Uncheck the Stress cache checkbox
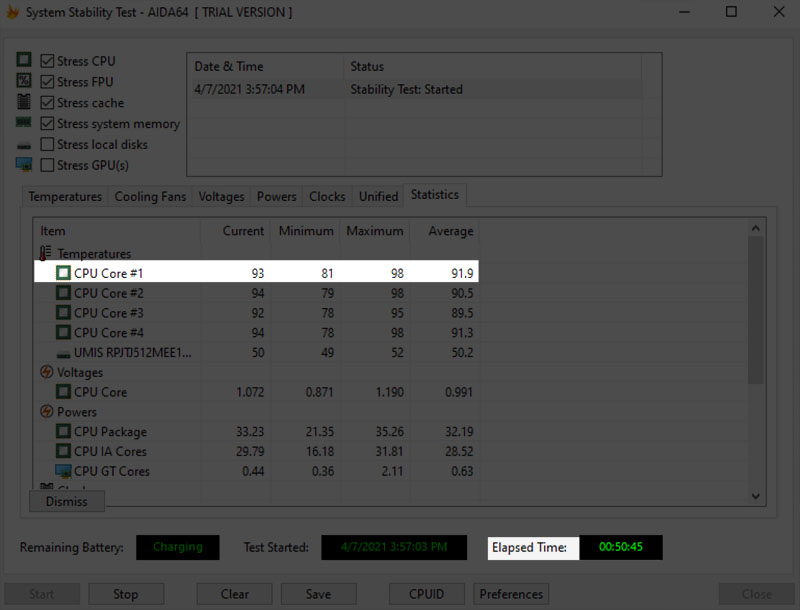Image resolution: width=800 pixels, height=610 pixels. pos(47,103)
